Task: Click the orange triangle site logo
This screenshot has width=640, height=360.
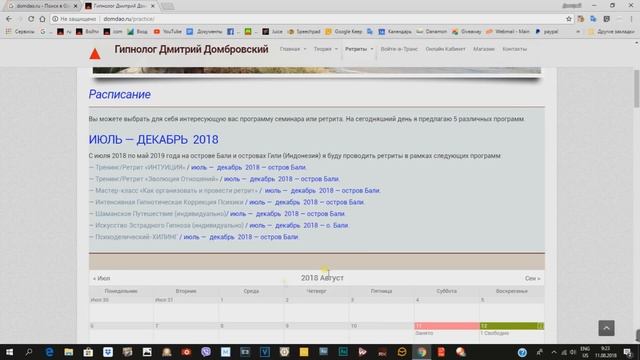Action: (95, 54)
